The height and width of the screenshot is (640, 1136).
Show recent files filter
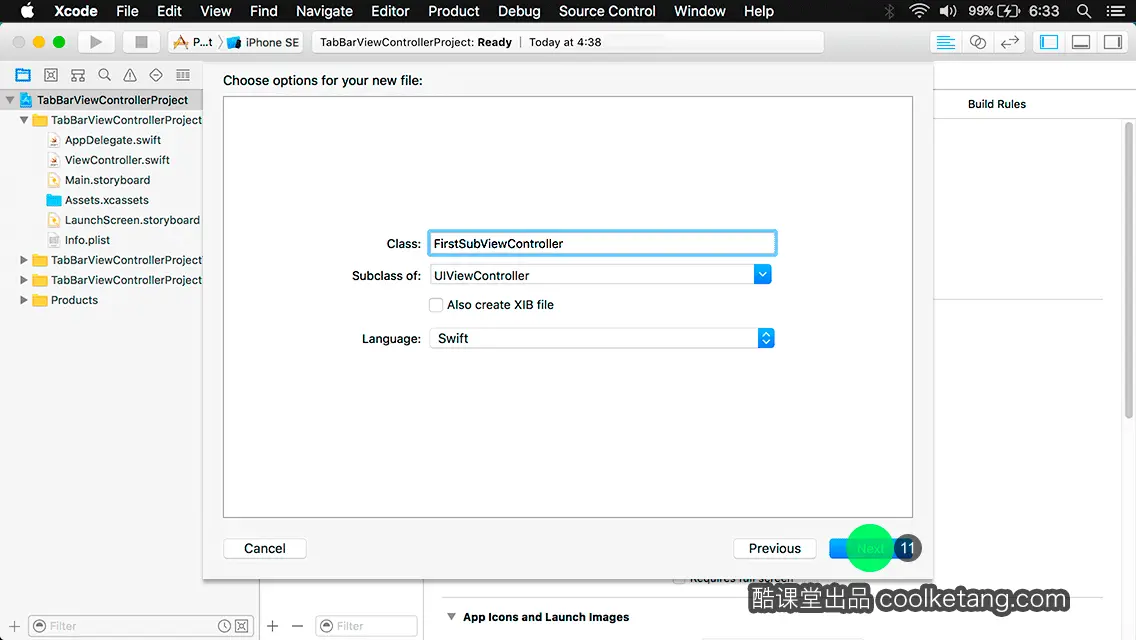[x=225, y=626]
